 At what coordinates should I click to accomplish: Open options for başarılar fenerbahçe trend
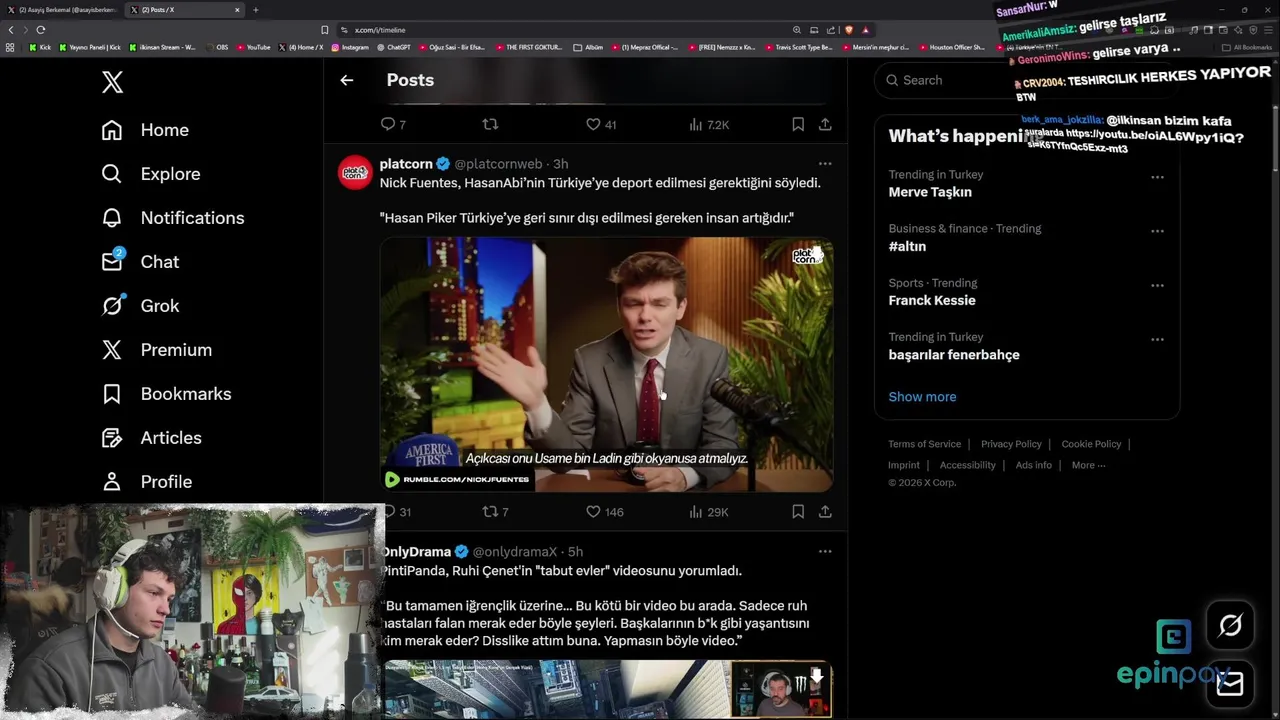pos(1157,339)
